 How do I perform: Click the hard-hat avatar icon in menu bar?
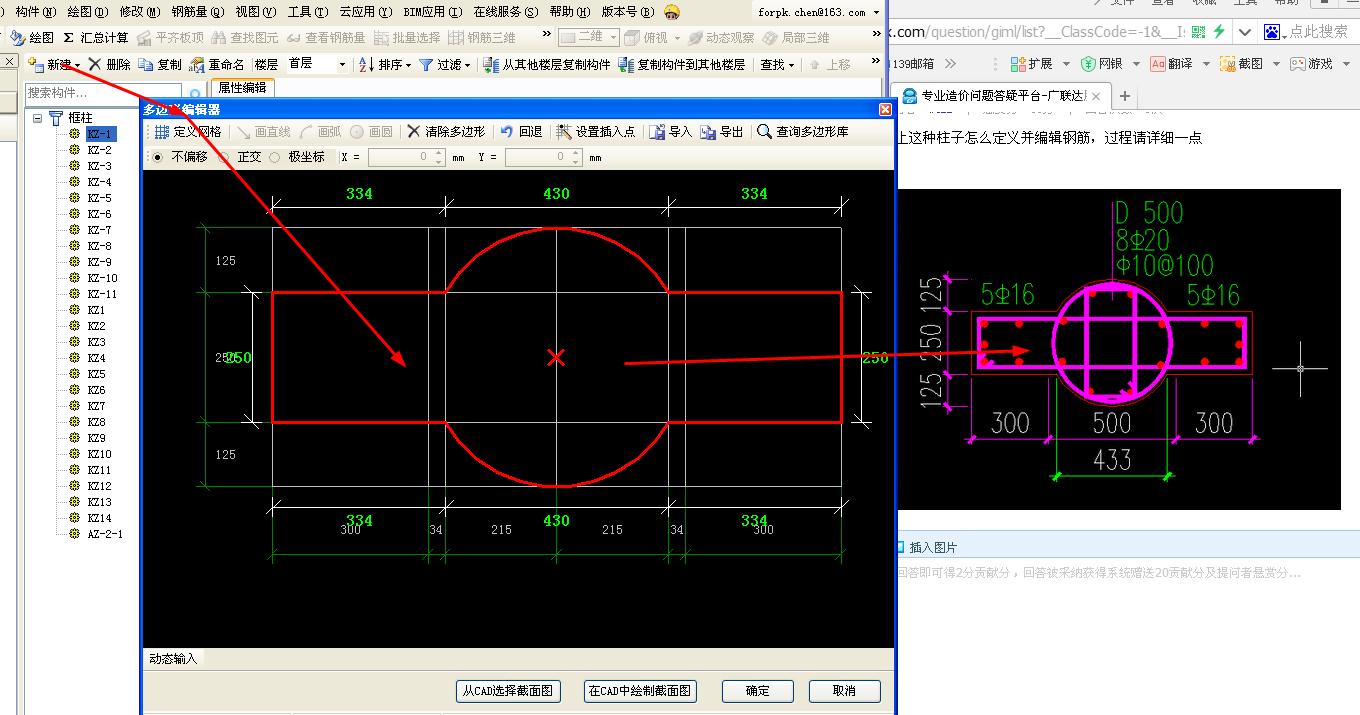click(x=672, y=12)
